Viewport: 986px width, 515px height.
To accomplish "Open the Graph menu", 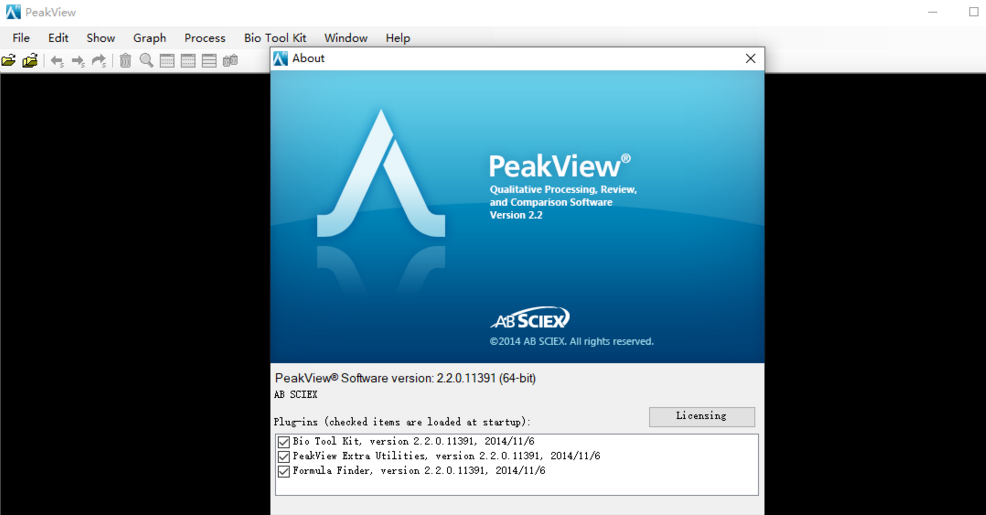I will 150,38.
